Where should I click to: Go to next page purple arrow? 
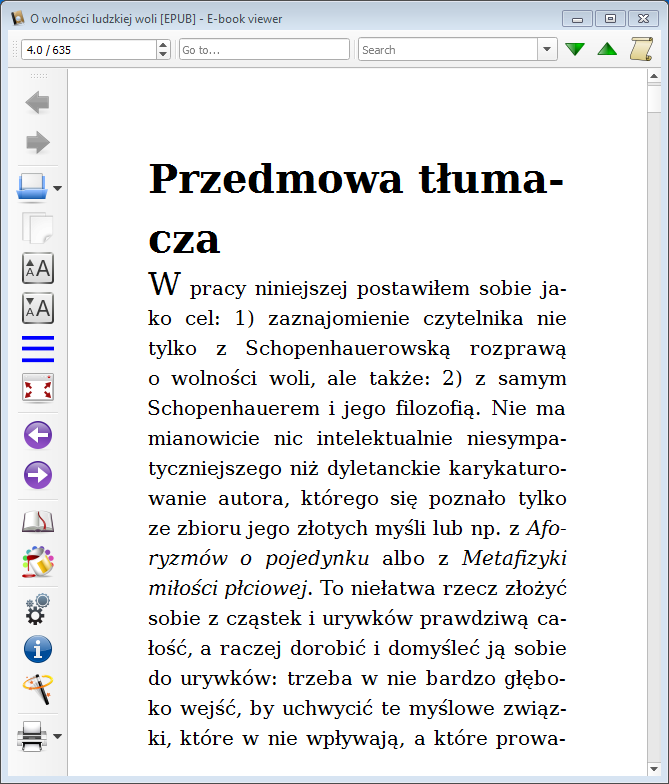point(38,475)
